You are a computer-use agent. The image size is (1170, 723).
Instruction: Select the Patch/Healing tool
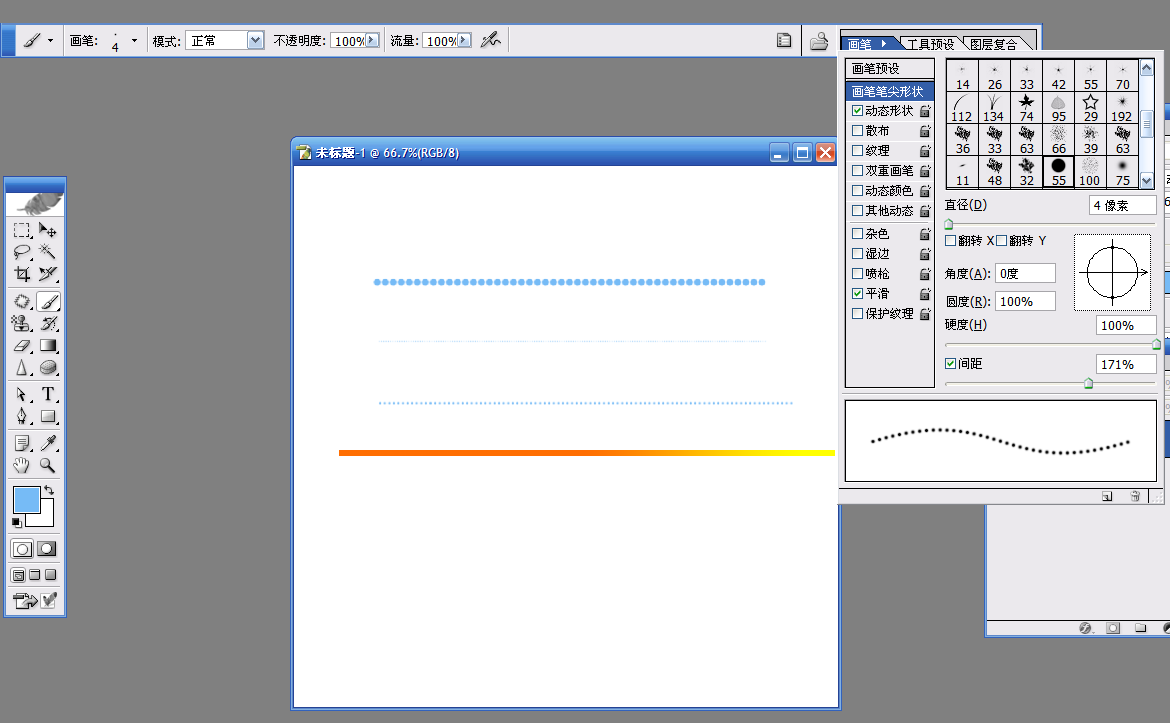tap(22, 301)
